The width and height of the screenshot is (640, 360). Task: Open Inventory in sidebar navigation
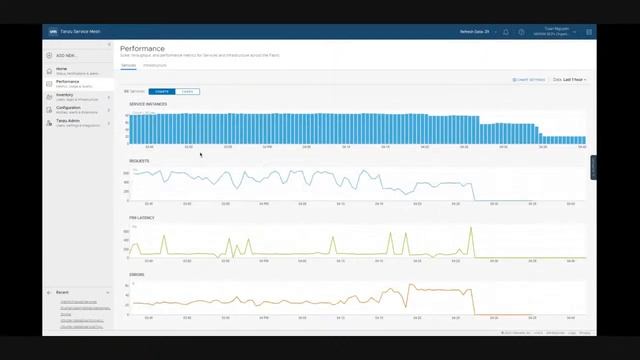78,97
